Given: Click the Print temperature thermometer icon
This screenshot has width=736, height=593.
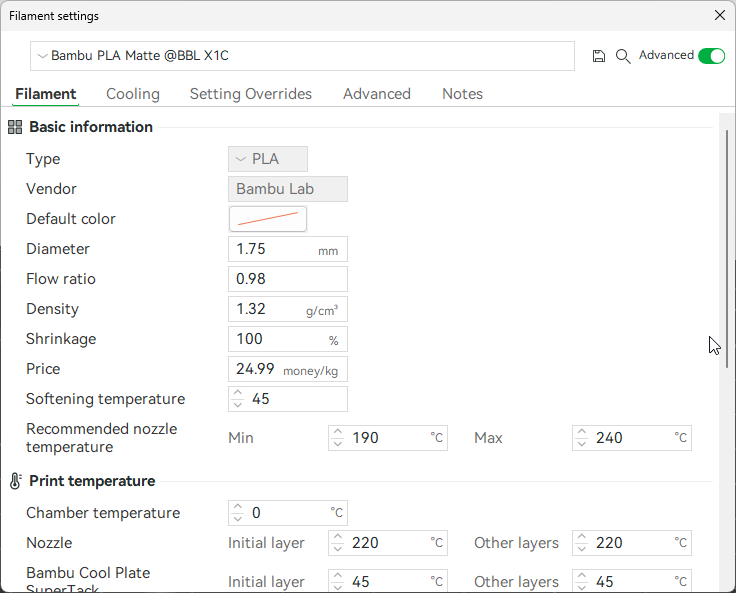Looking at the screenshot, I should point(15,481).
